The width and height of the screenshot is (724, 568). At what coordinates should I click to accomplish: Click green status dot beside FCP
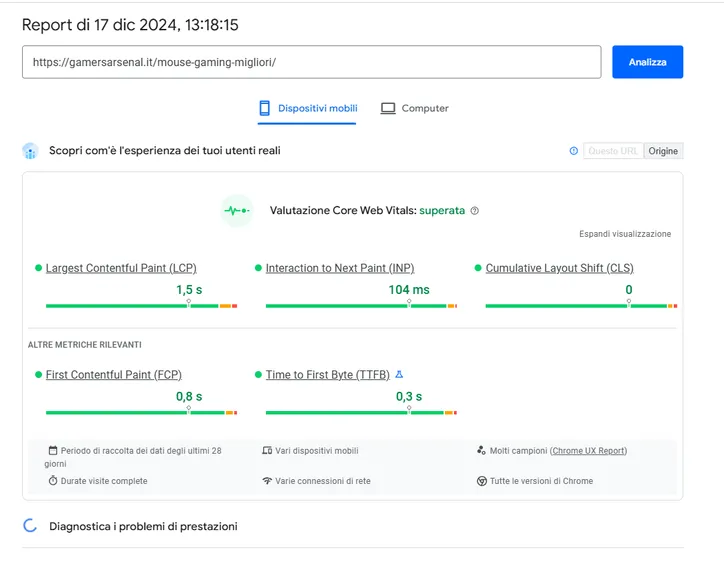pos(38,375)
